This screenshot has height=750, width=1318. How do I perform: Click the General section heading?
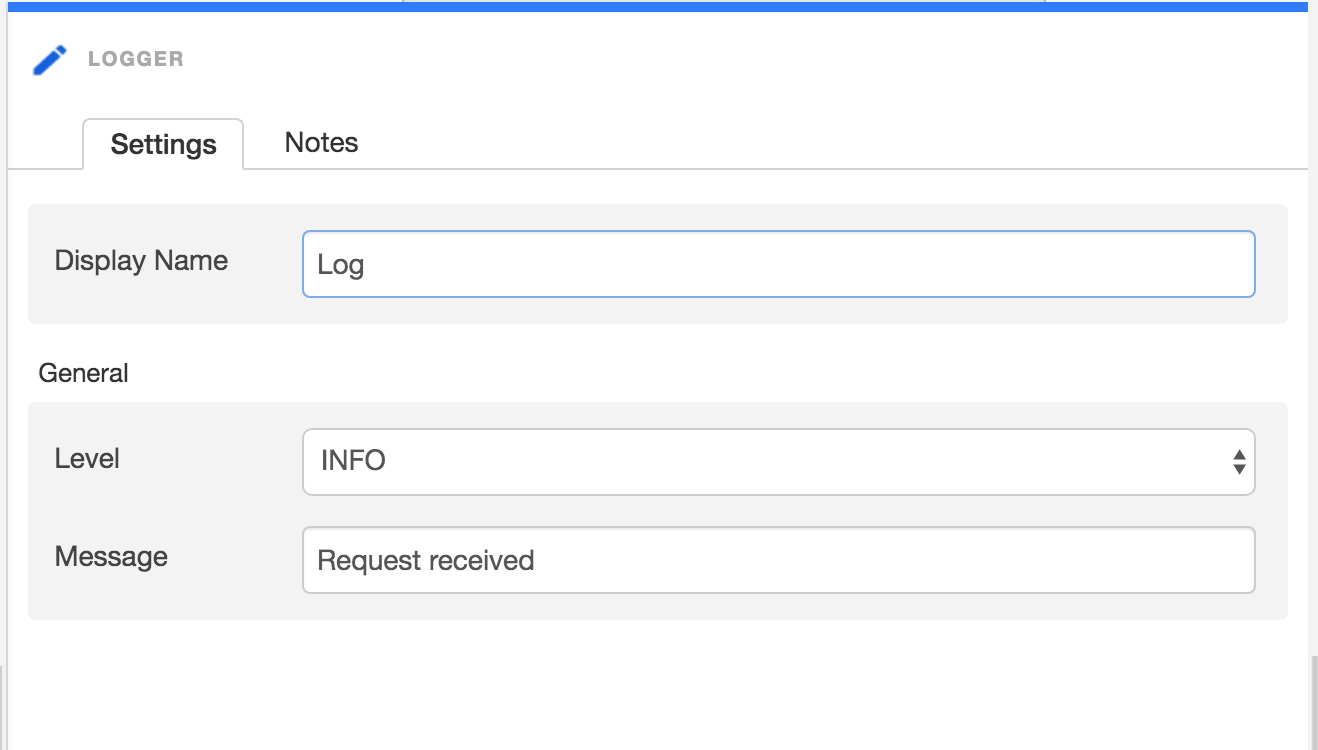coord(83,373)
